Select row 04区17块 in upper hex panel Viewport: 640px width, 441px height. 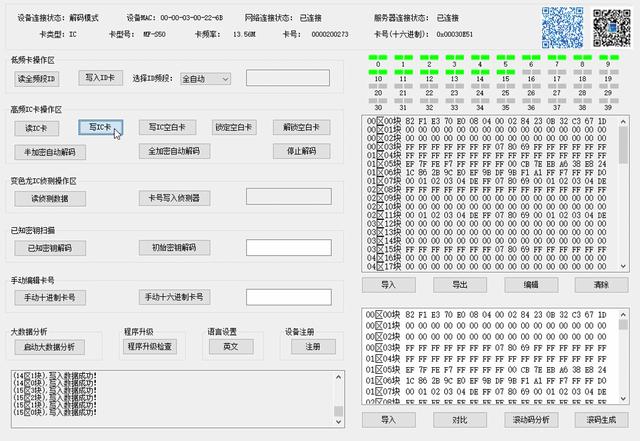(487, 267)
